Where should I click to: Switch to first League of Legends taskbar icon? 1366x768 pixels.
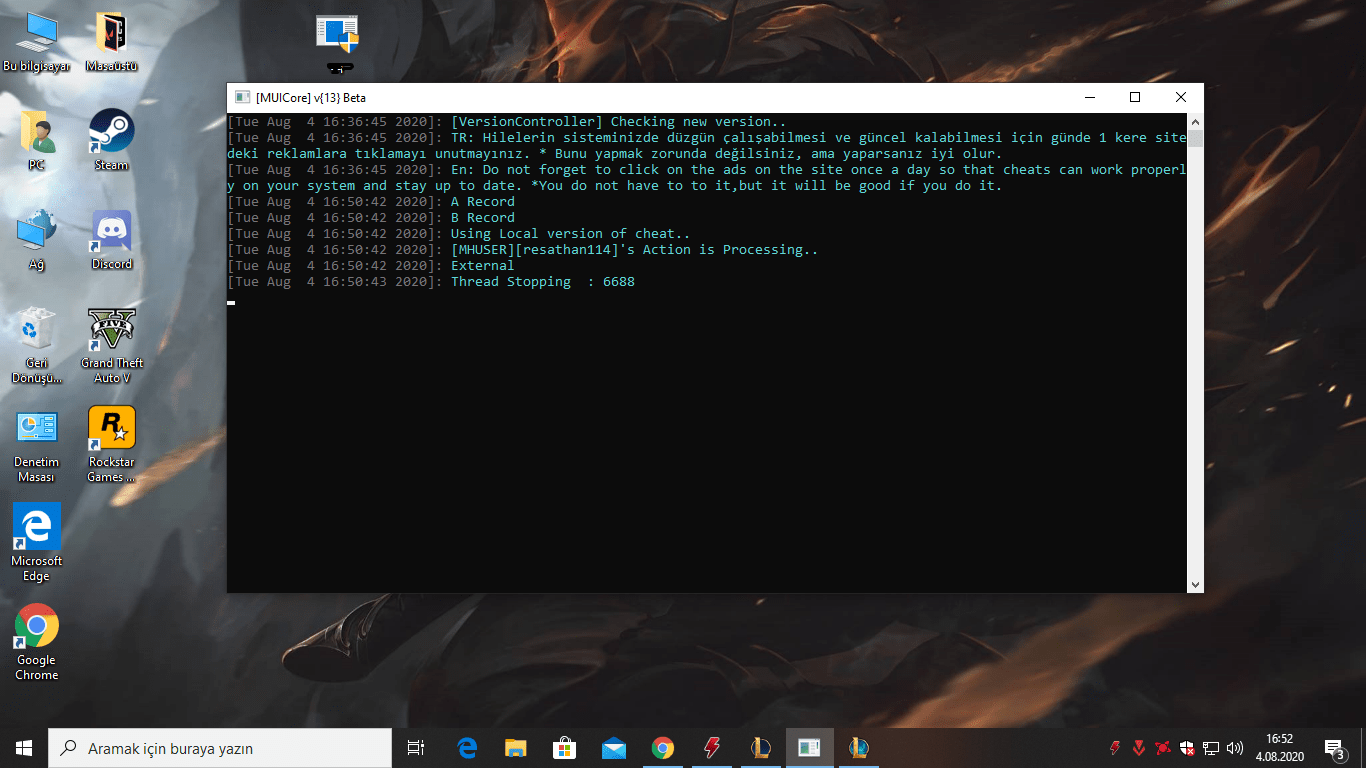tap(761, 748)
